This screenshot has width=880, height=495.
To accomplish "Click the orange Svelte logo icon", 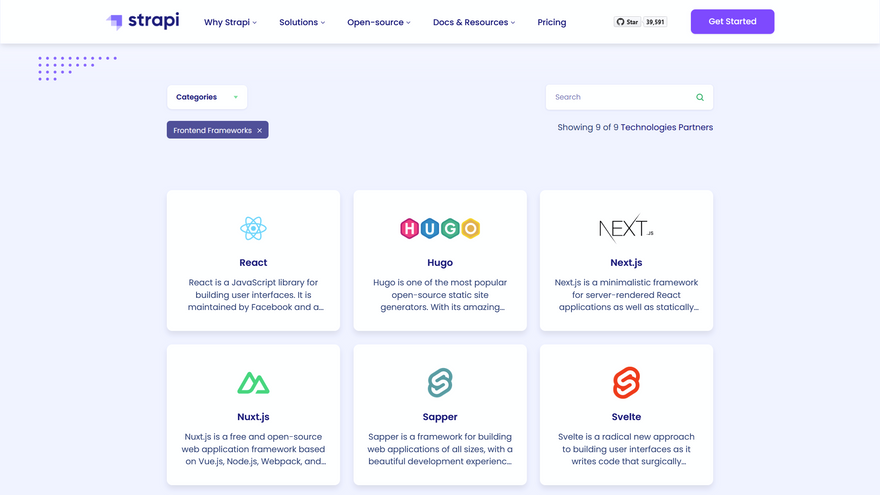I will (626, 382).
